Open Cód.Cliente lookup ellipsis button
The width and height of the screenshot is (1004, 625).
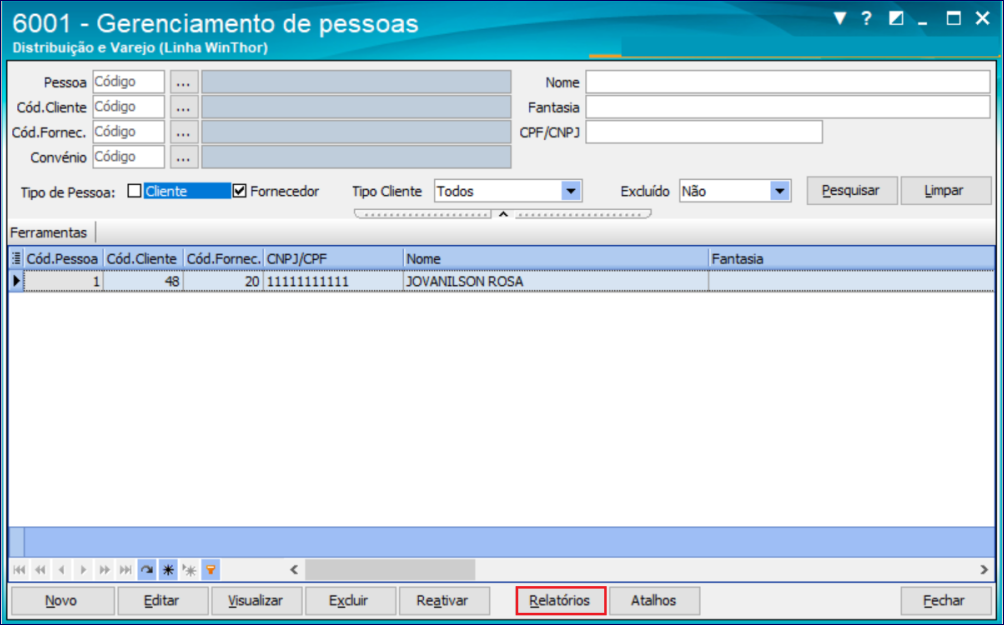click(x=184, y=107)
